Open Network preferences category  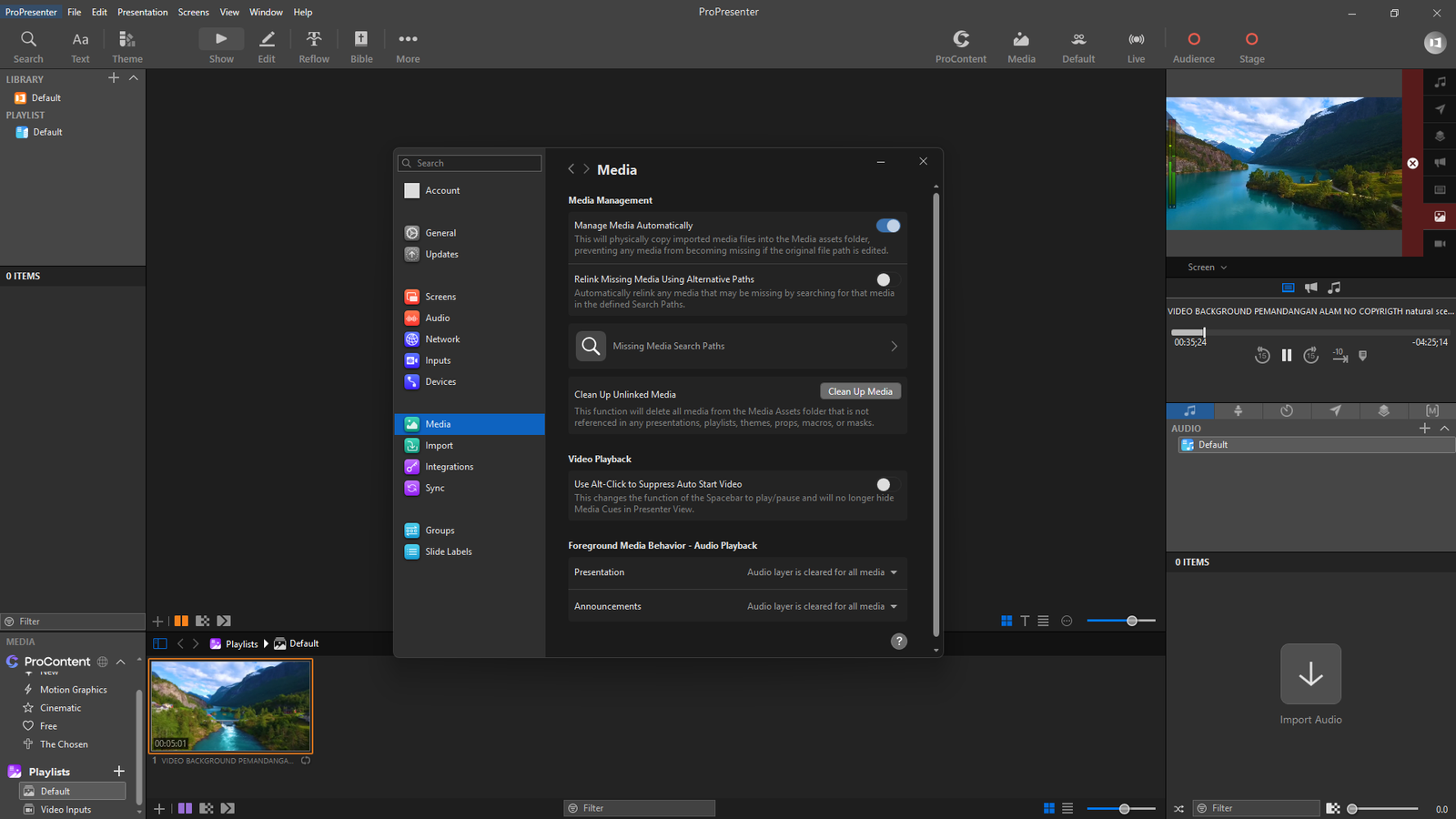(x=470, y=339)
